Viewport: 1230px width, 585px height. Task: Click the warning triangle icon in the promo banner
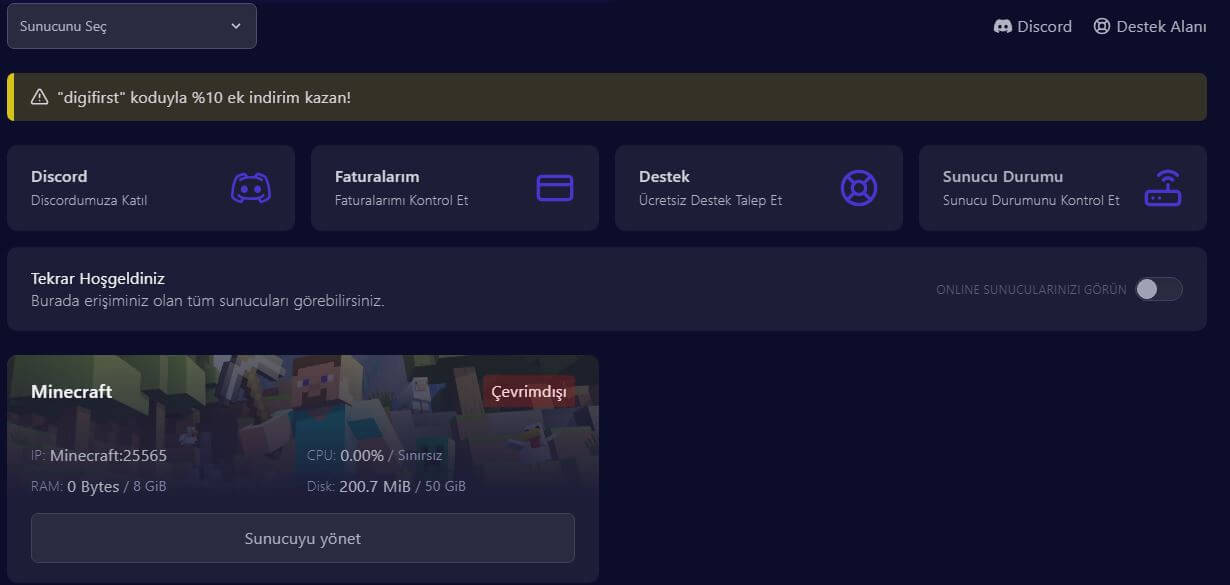tap(40, 97)
